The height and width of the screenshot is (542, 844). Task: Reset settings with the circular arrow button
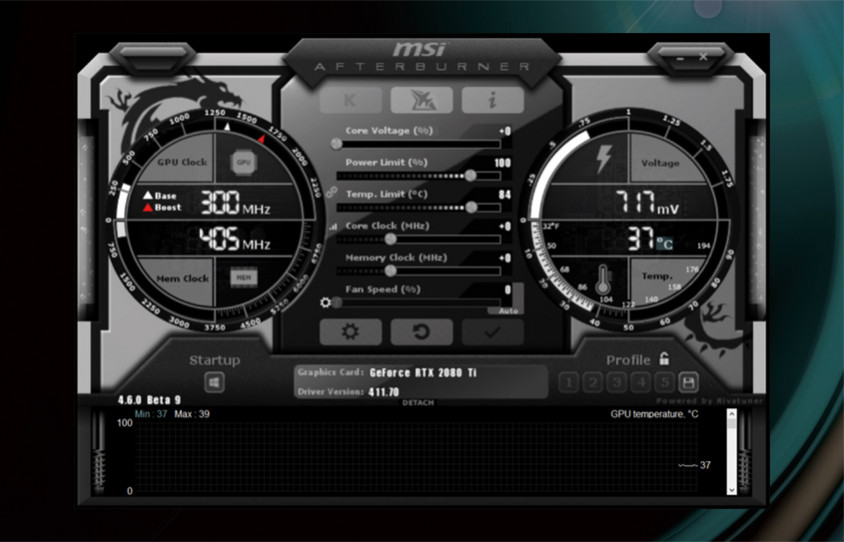coord(421,332)
